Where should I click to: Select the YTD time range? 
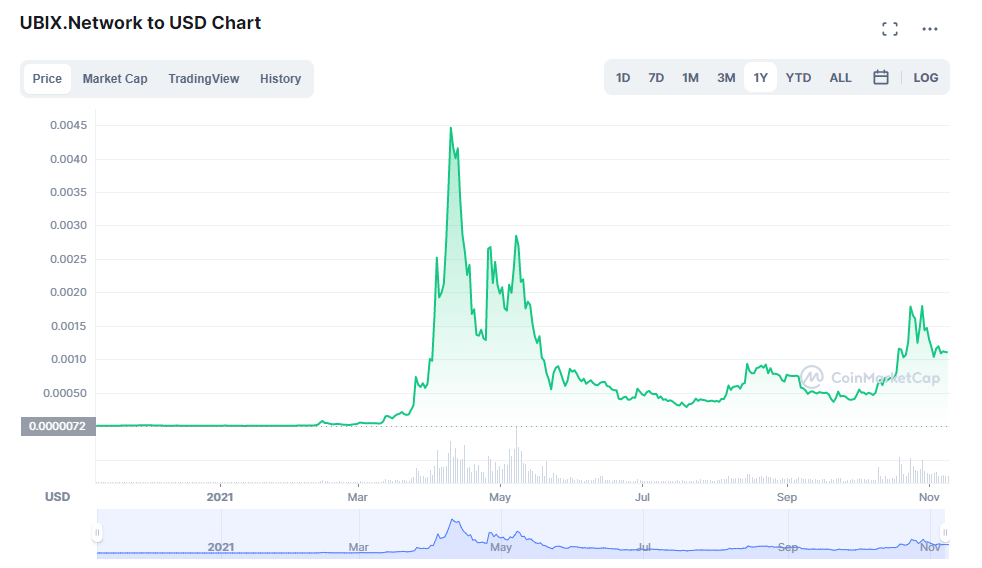[798, 78]
